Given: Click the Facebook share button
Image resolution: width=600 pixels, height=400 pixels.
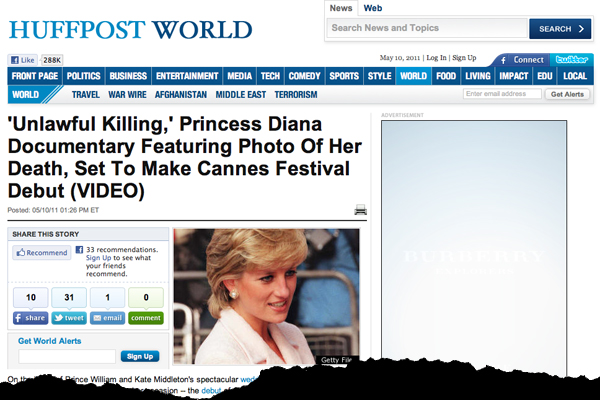Looking at the screenshot, I should (31, 318).
